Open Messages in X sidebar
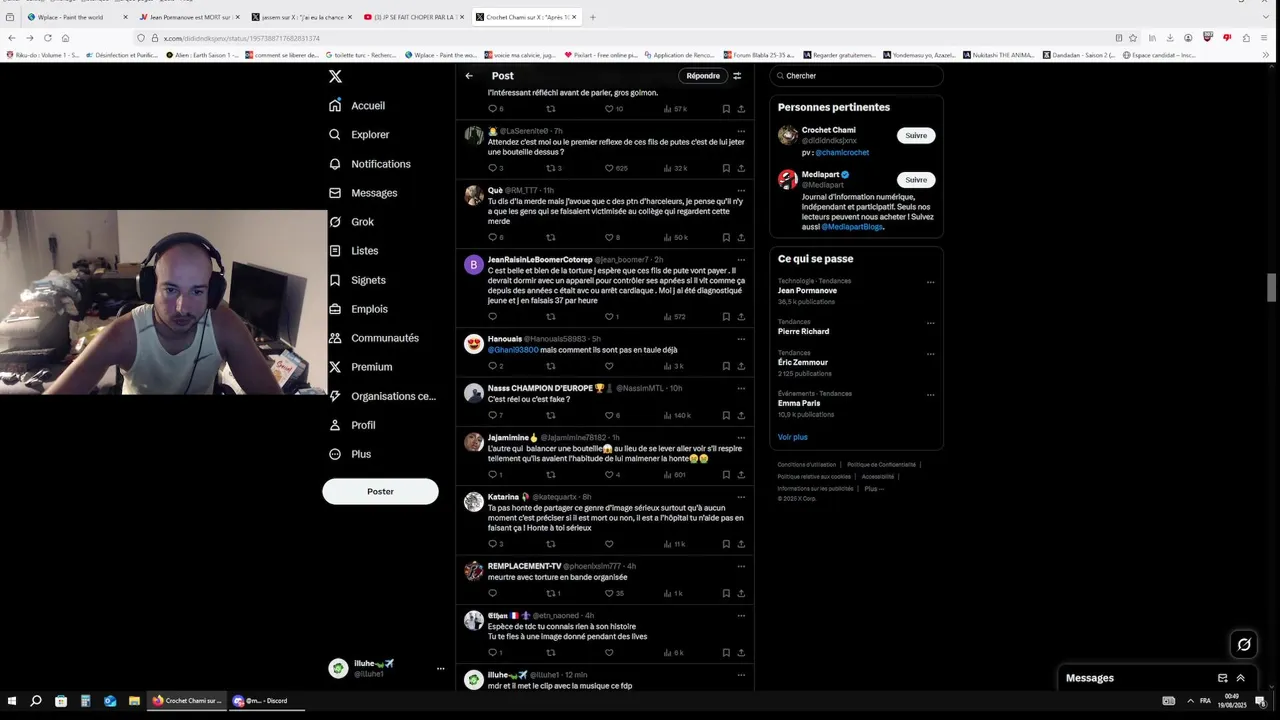The height and width of the screenshot is (720, 1280). click(364, 193)
